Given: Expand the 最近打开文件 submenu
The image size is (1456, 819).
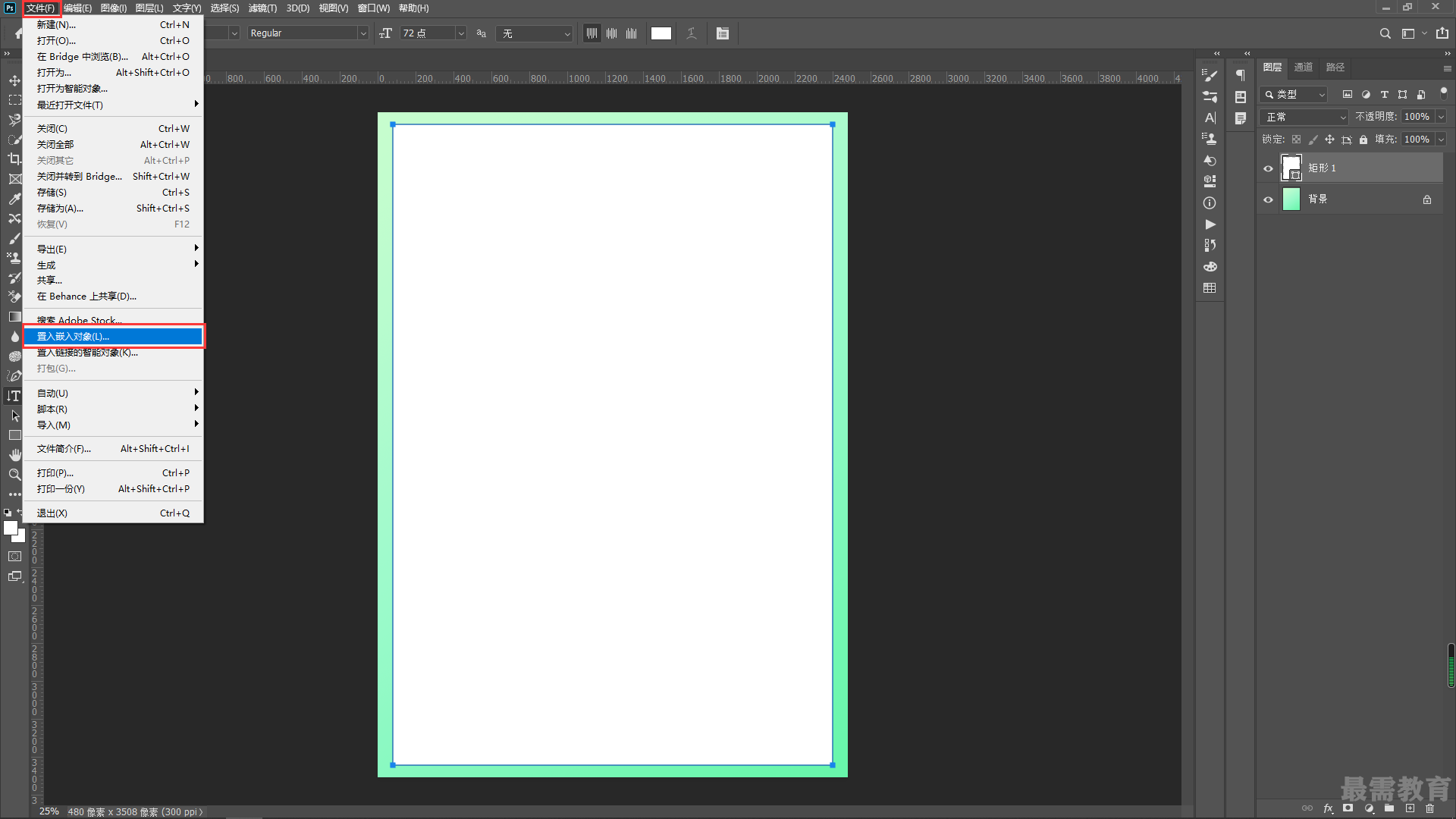Looking at the screenshot, I should [114, 105].
